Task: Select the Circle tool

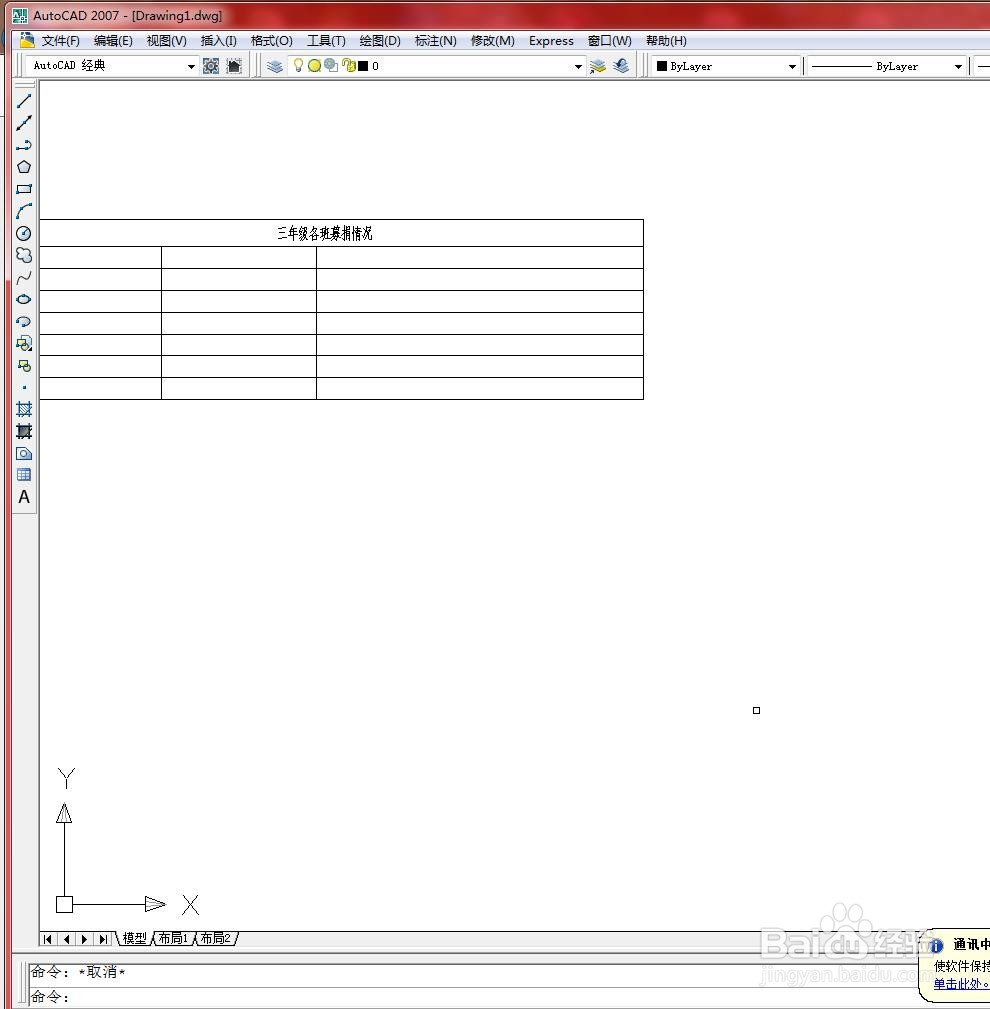Action: tap(24, 233)
